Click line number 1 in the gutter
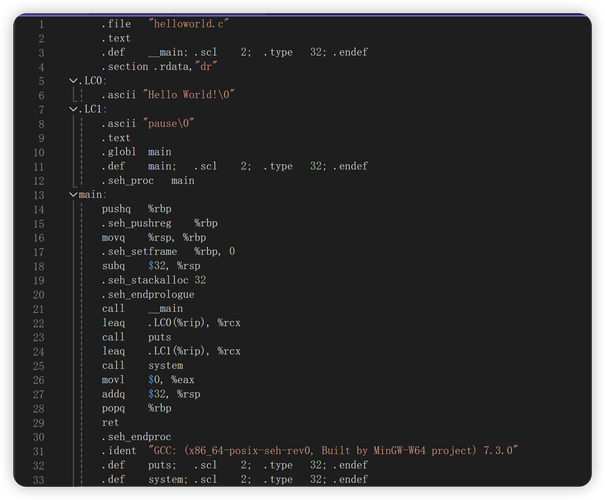This screenshot has width=605, height=500. [x=41, y=24]
